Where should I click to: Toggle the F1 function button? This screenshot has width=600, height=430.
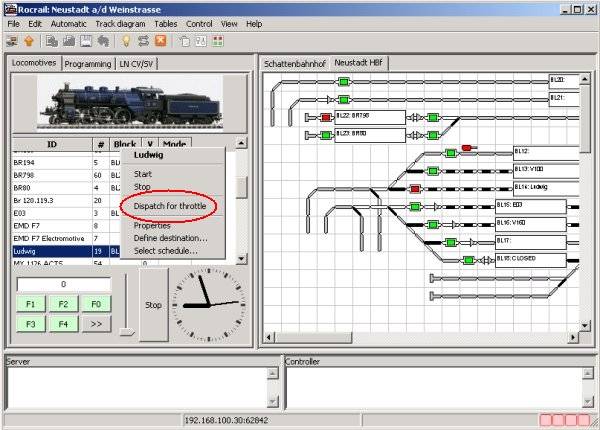30,303
